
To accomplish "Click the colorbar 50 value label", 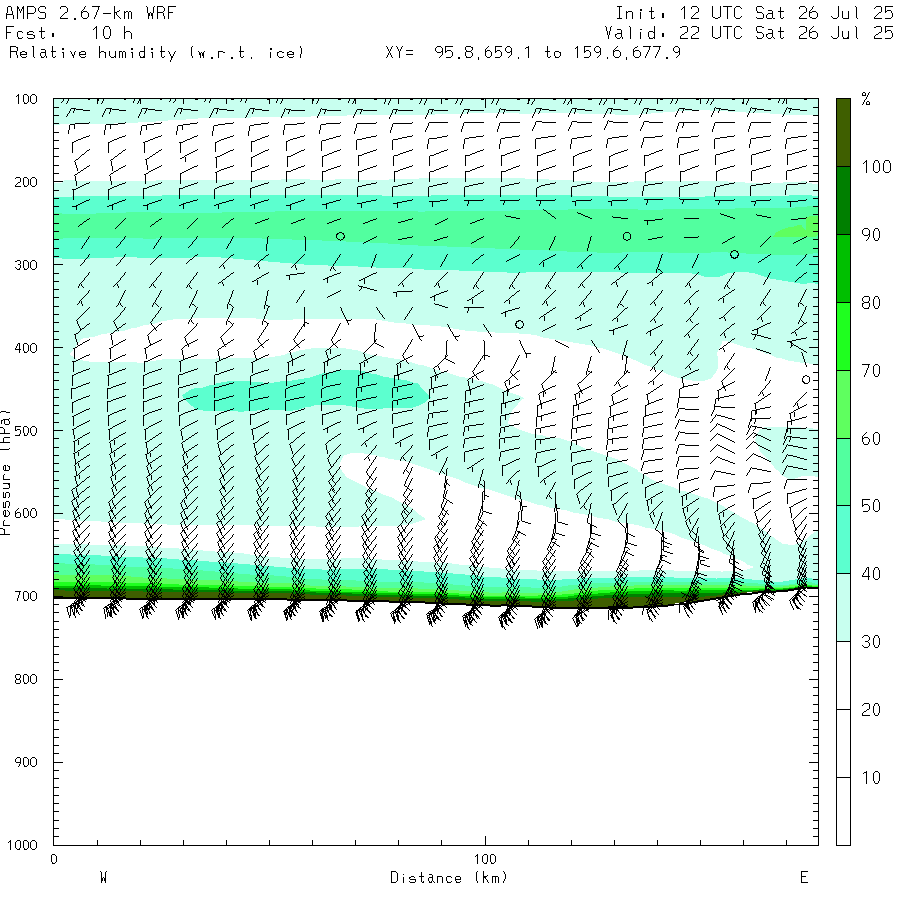I will coord(871,506).
